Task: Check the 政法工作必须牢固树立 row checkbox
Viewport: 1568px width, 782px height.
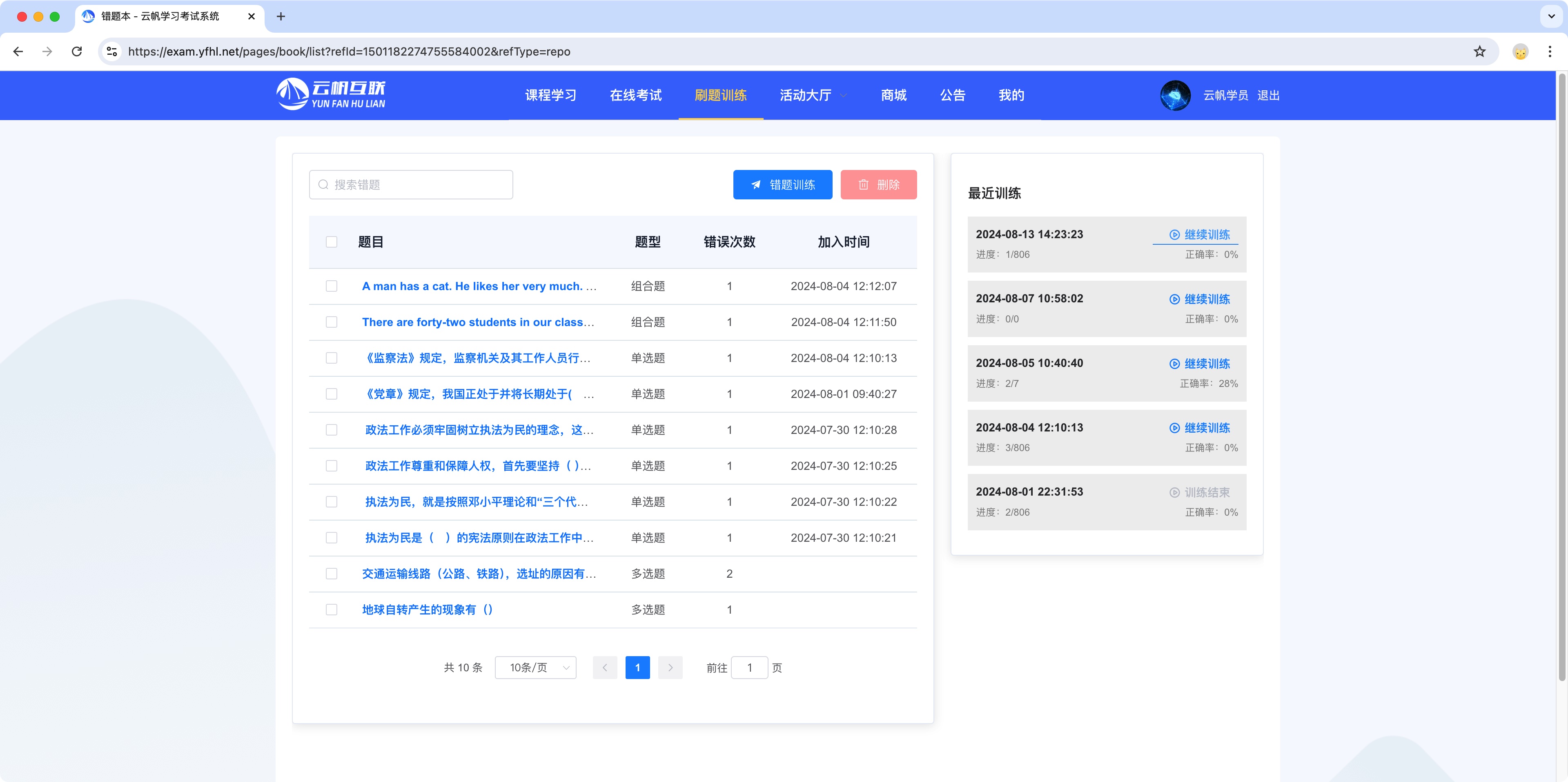Action: point(331,430)
